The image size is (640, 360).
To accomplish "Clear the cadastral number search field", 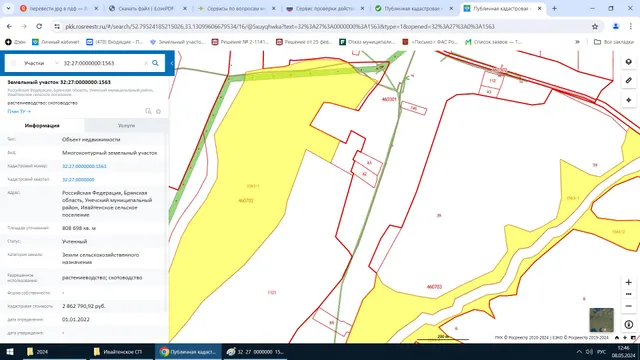I will pos(146,63).
